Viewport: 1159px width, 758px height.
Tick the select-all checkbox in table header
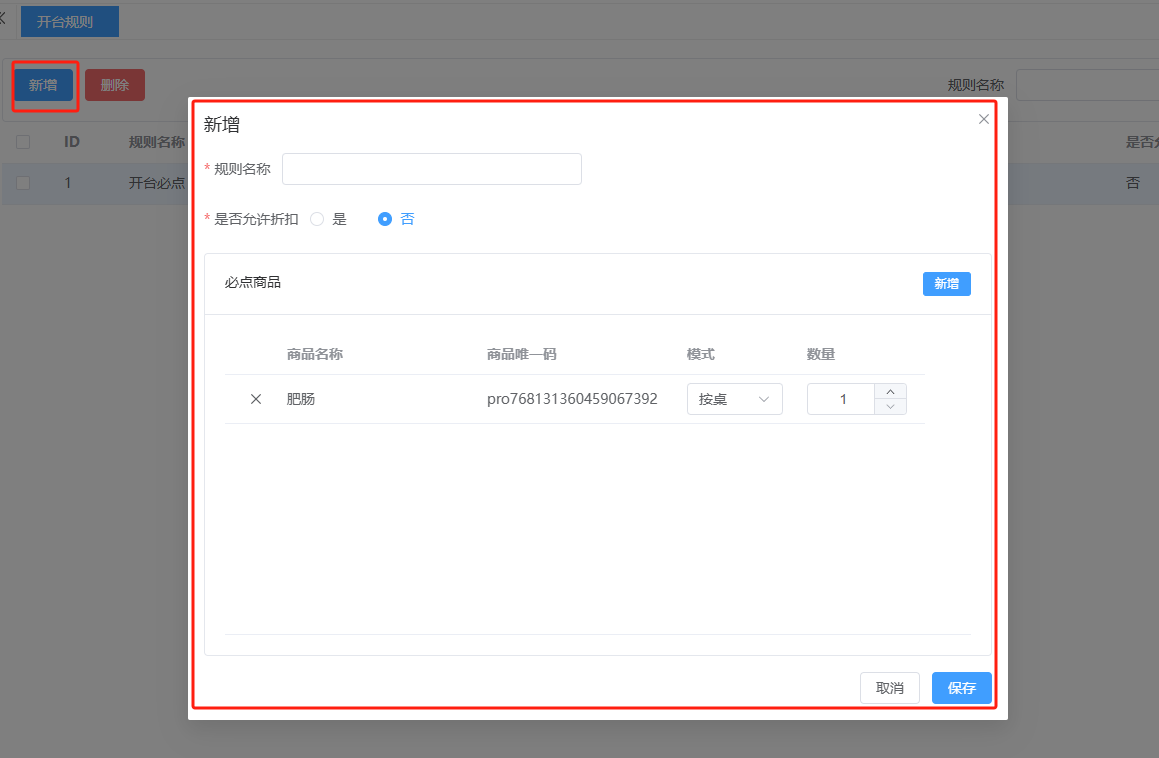(x=23, y=142)
